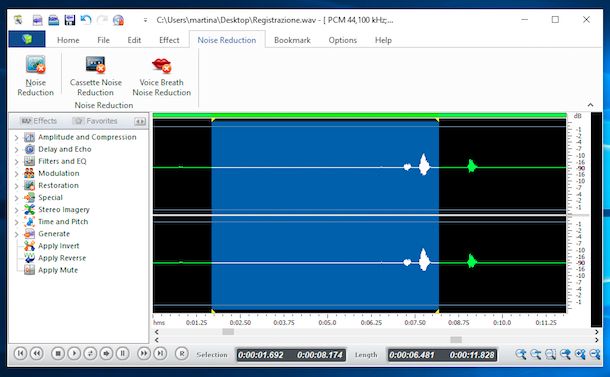
Task: Select Stereo Imagery tree label
Action: [x=64, y=210]
